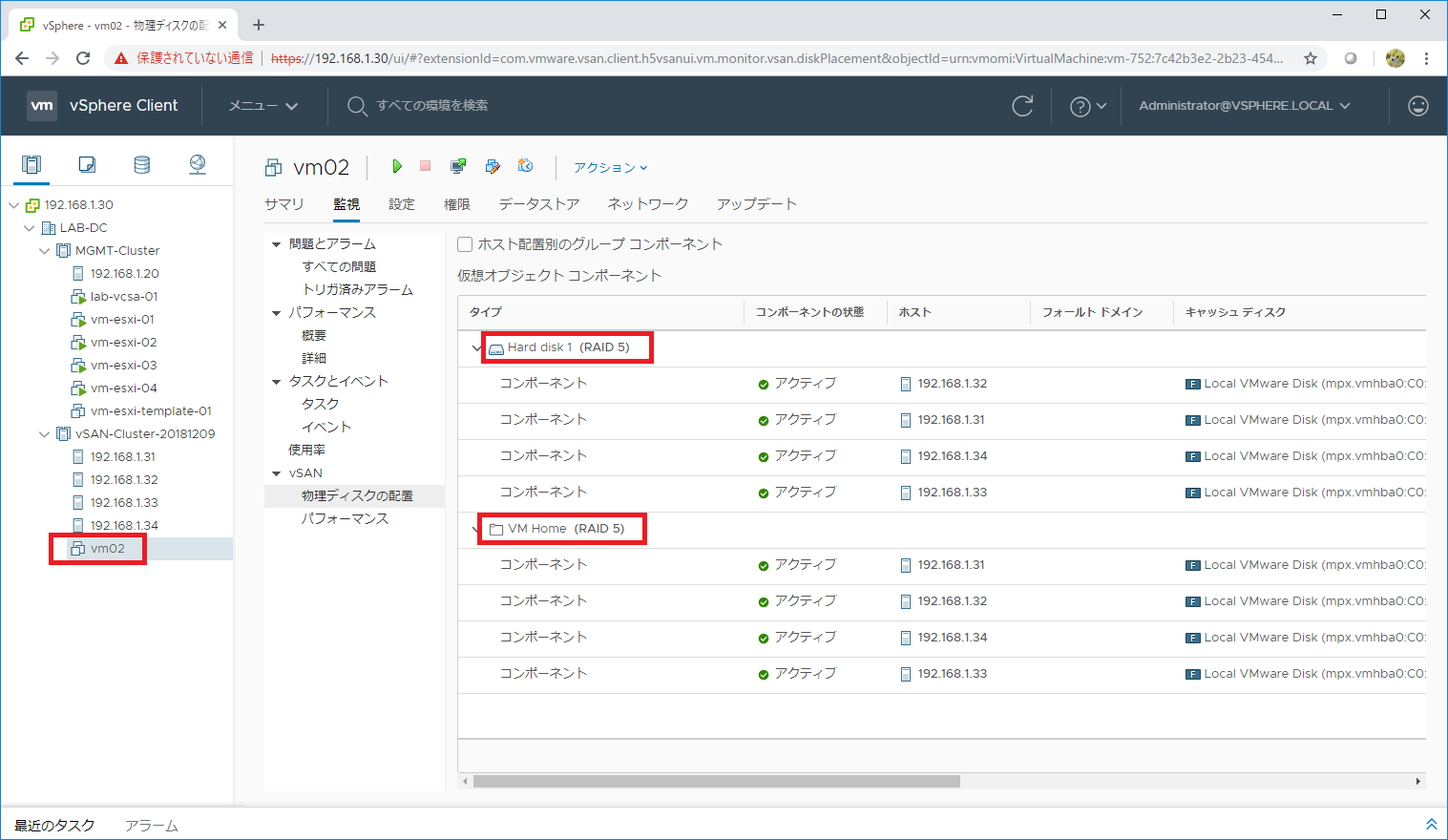Collapse the vSAN-Cluster-20181209 node
1448x840 pixels.
[45, 434]
